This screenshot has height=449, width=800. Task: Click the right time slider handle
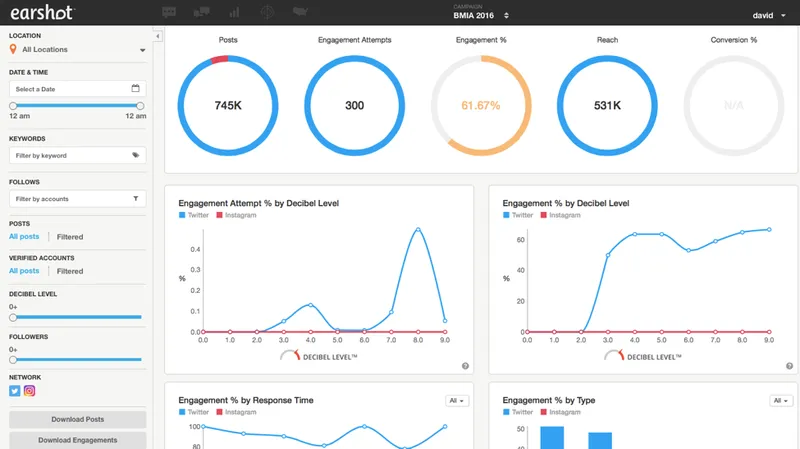140,106
